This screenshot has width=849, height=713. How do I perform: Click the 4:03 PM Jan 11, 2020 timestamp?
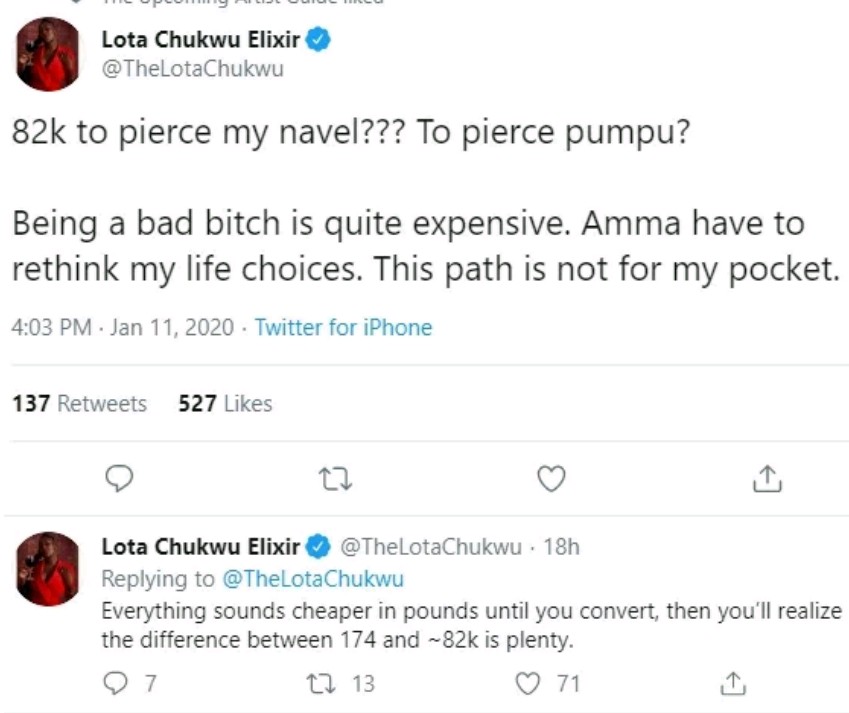122,327
